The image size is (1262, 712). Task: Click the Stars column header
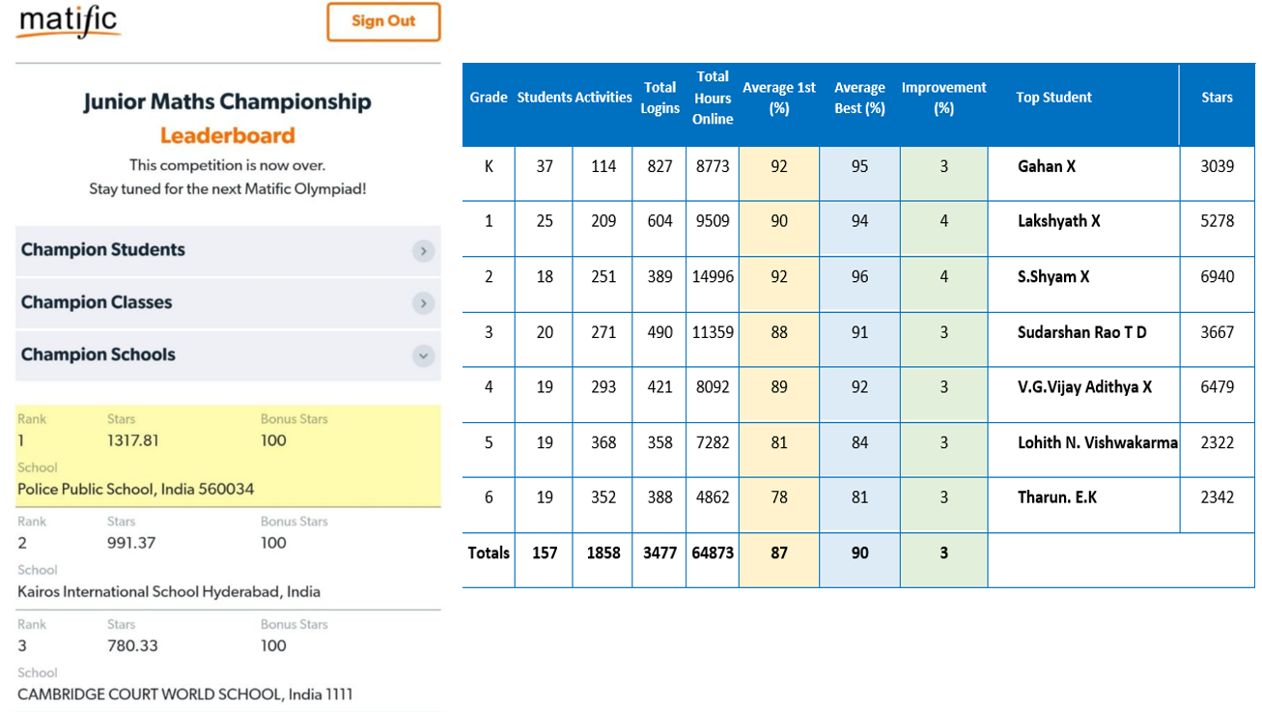point(1217,98)
